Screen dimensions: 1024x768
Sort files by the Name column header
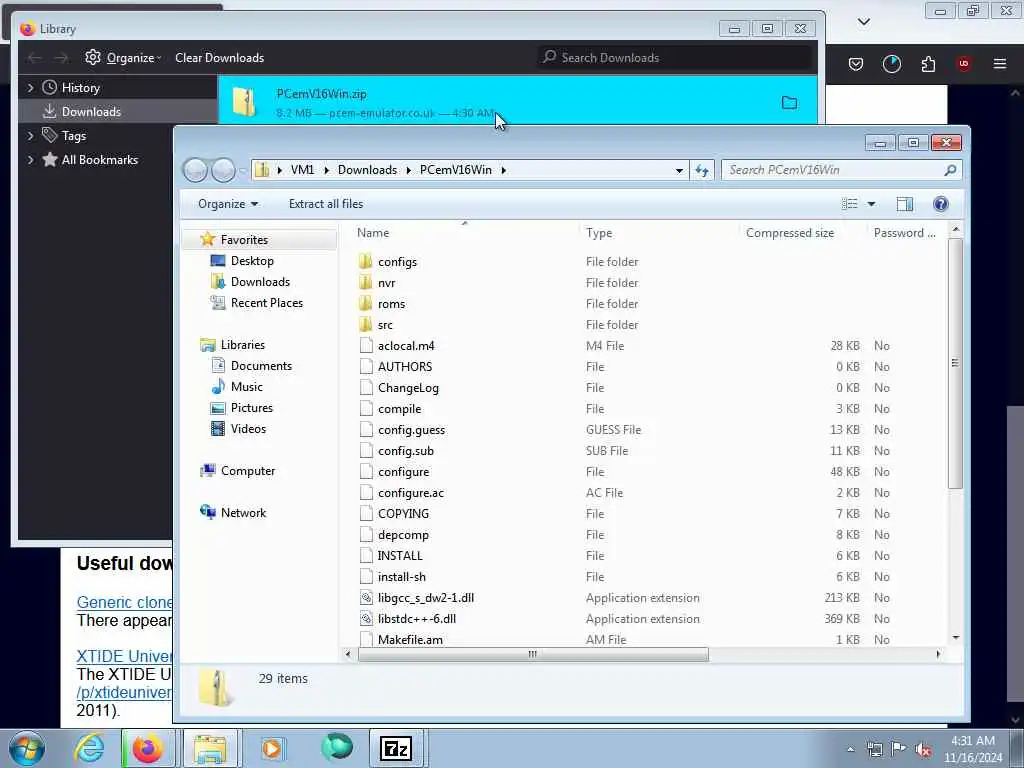373,232
